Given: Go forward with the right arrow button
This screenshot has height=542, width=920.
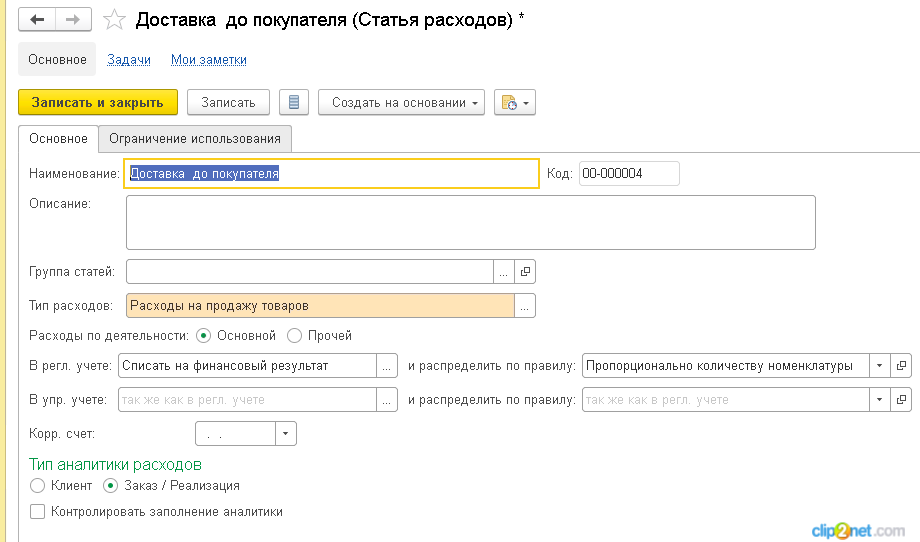Looking at the screenshot, I should click(73, 19).
